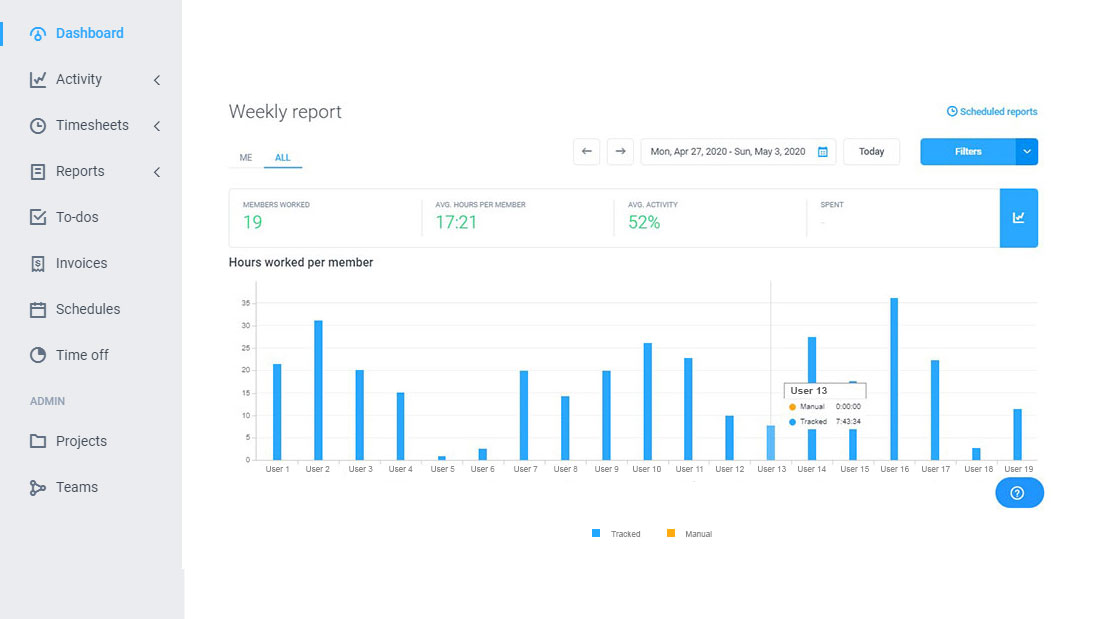Click the User 19 bar in chart
Image resolution: width=1100 pixels, height=619 pixels.
tap(1018, 434)
